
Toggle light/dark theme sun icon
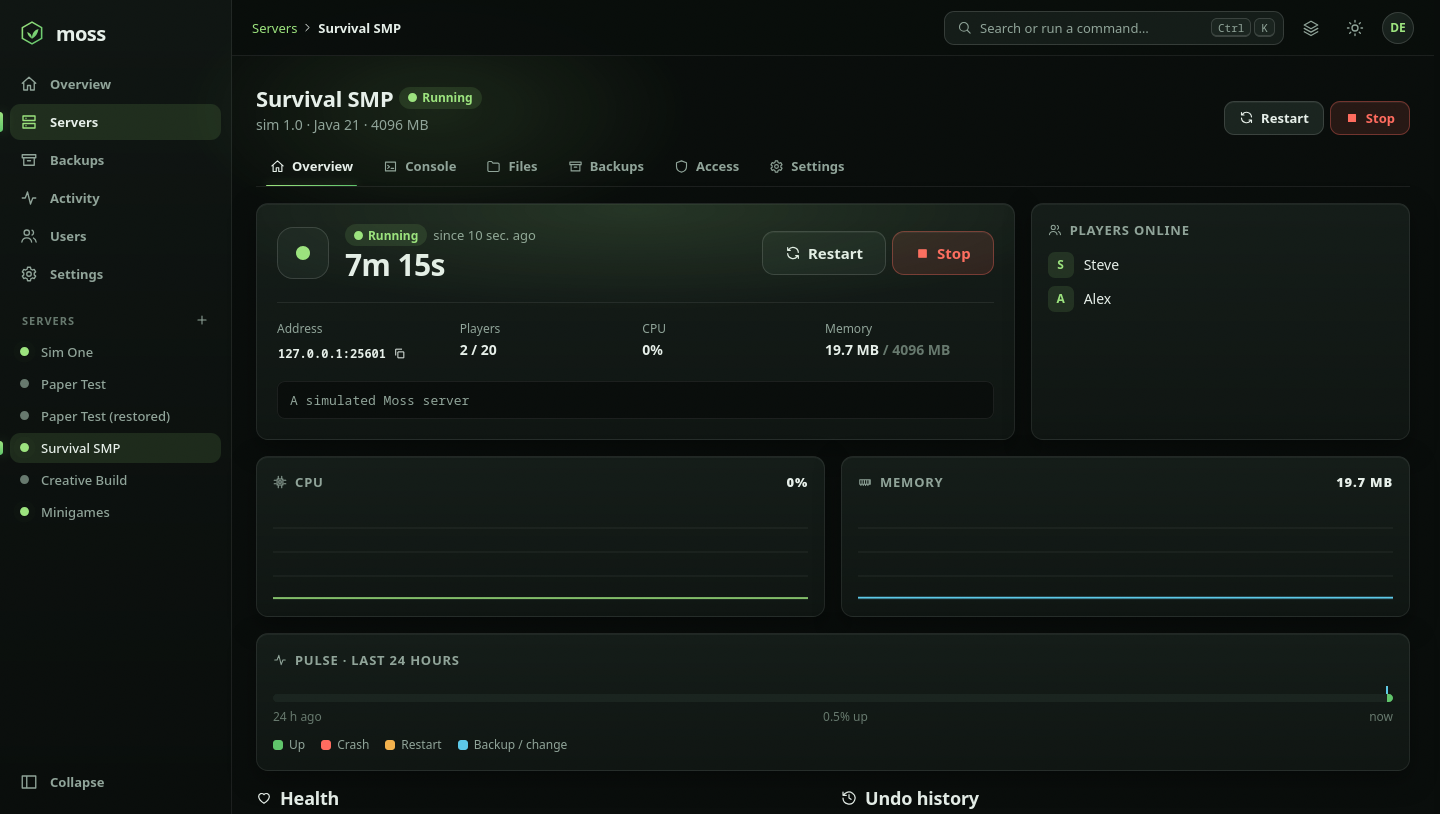(1355, 28)
